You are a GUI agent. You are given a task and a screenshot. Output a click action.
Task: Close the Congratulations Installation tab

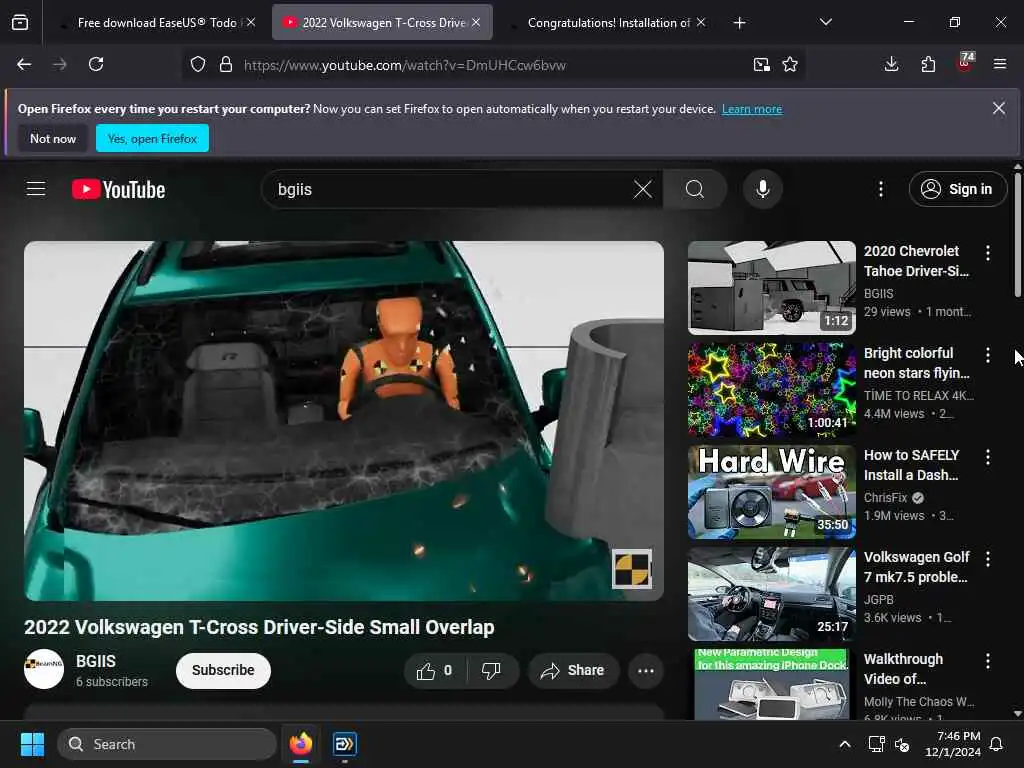coord(701,22)
